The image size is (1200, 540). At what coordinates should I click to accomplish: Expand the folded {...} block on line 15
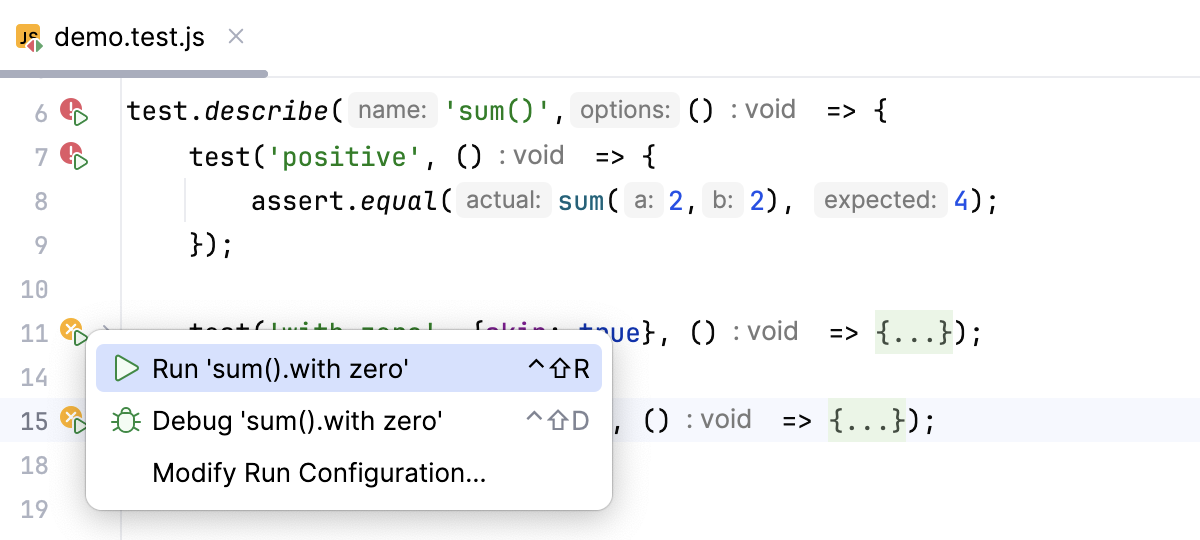tap(867, 421)
